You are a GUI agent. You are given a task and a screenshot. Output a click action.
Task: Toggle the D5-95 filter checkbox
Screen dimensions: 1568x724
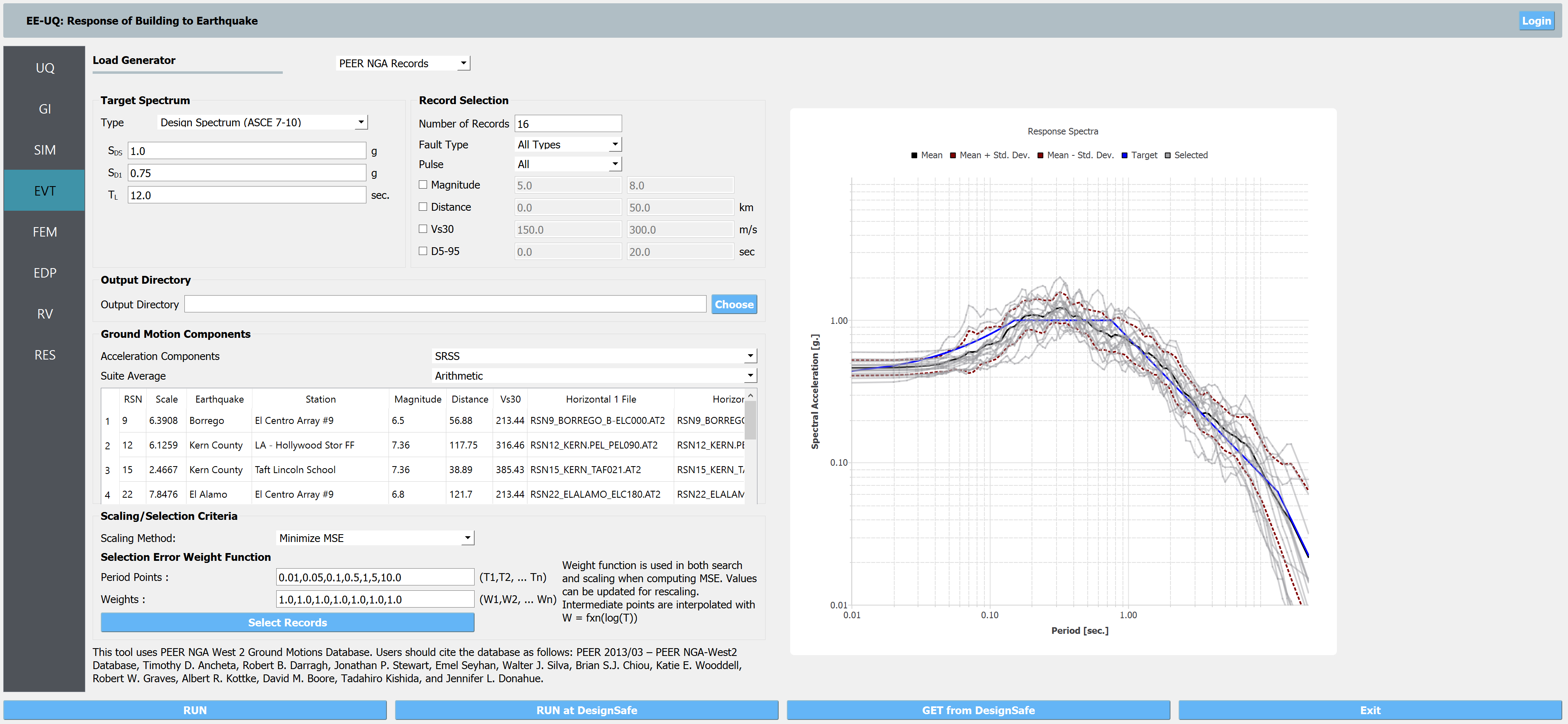click(x=423, y=251)
